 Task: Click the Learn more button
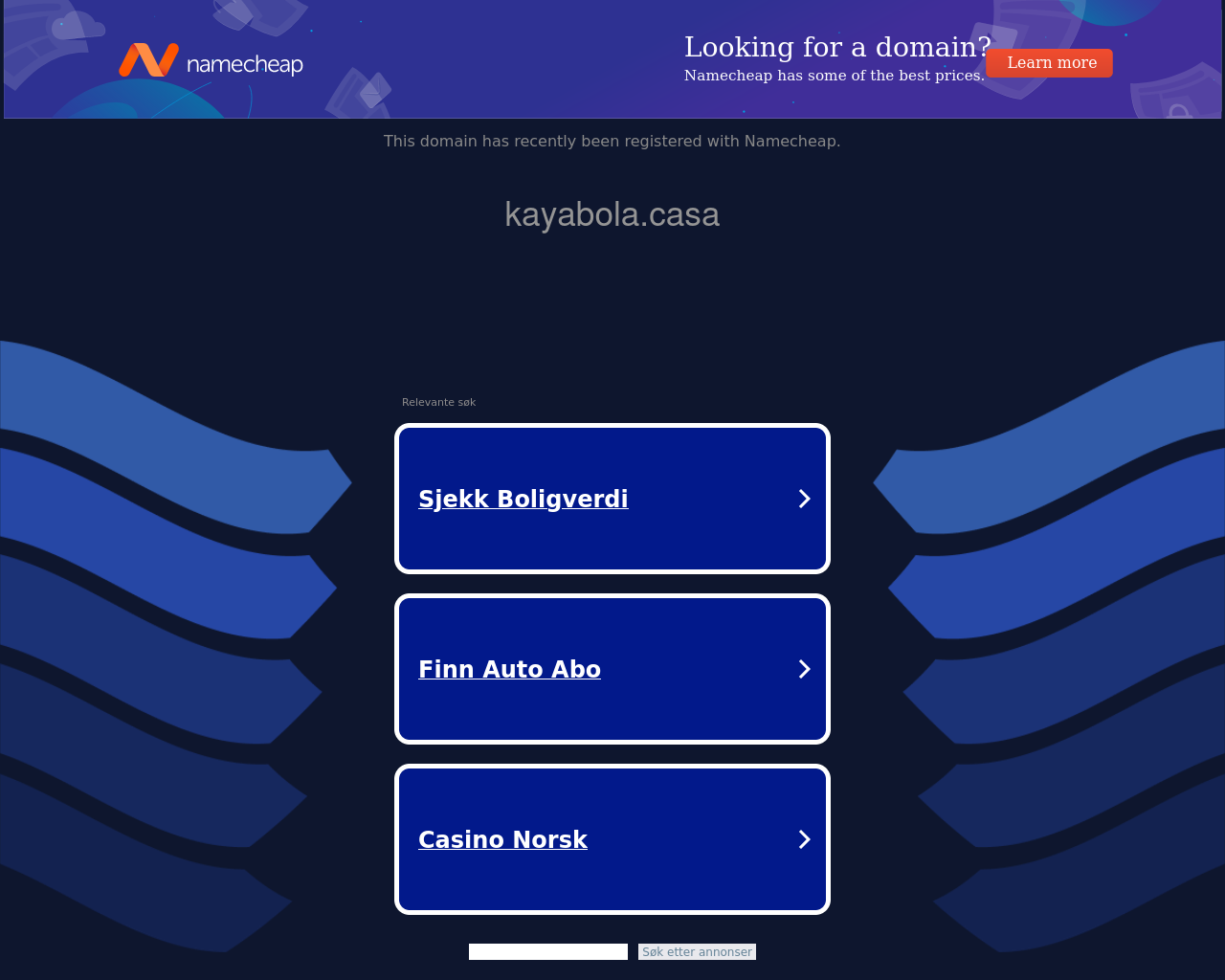[1050, 63]
